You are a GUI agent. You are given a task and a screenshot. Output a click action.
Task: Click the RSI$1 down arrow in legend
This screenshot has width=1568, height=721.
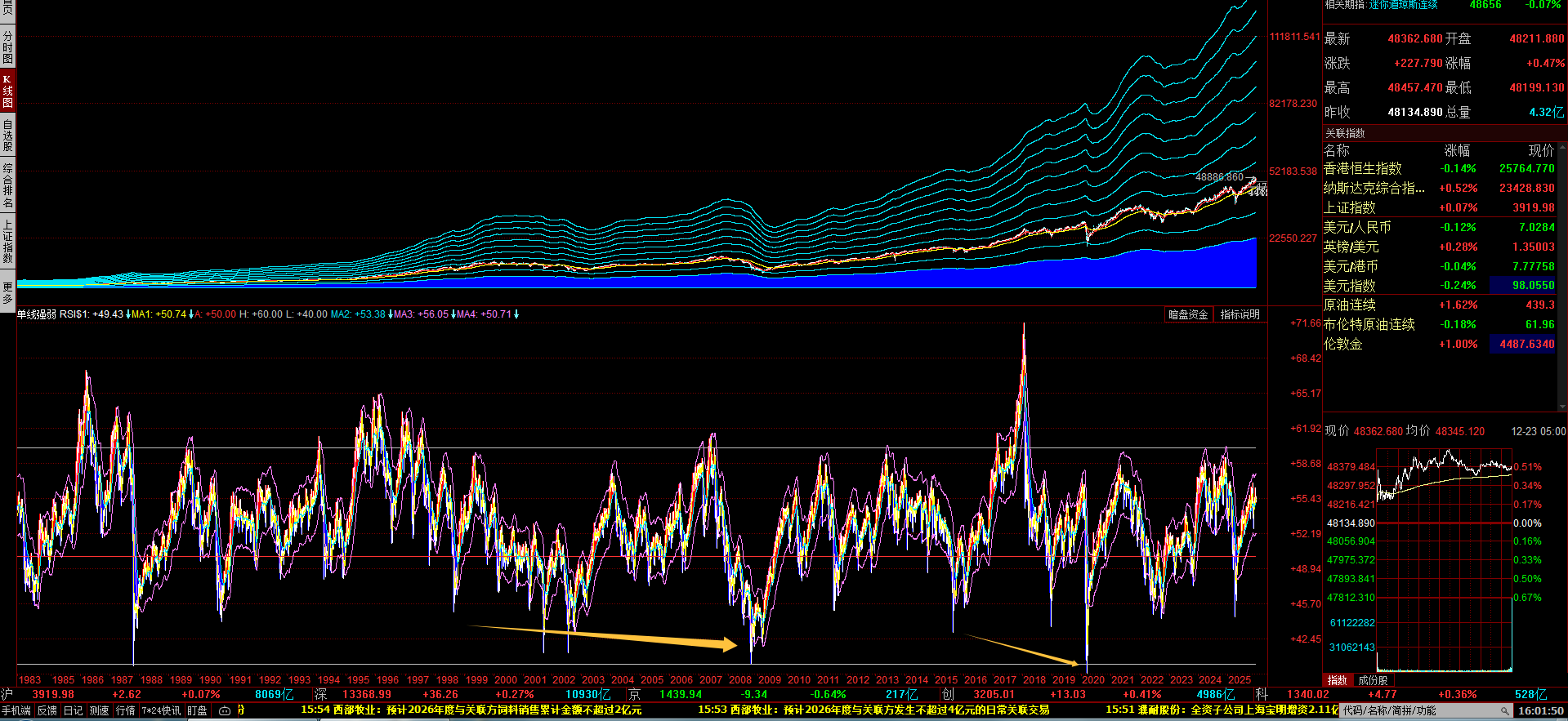coord(127,314)
